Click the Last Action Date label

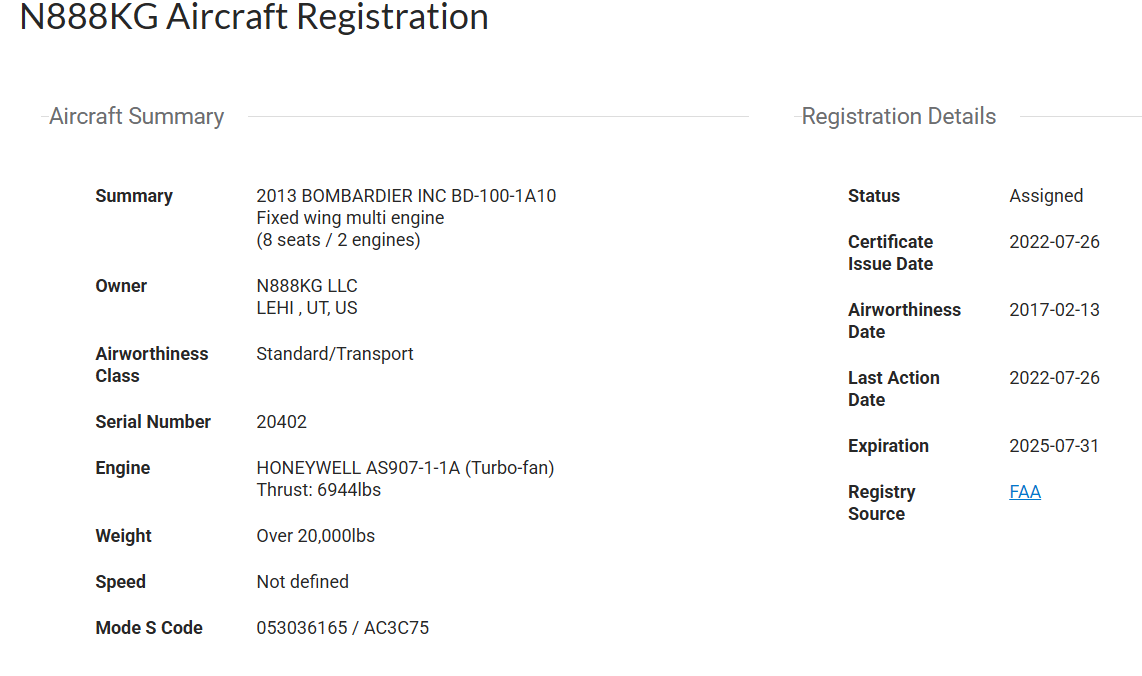click(x=893, y=389)
